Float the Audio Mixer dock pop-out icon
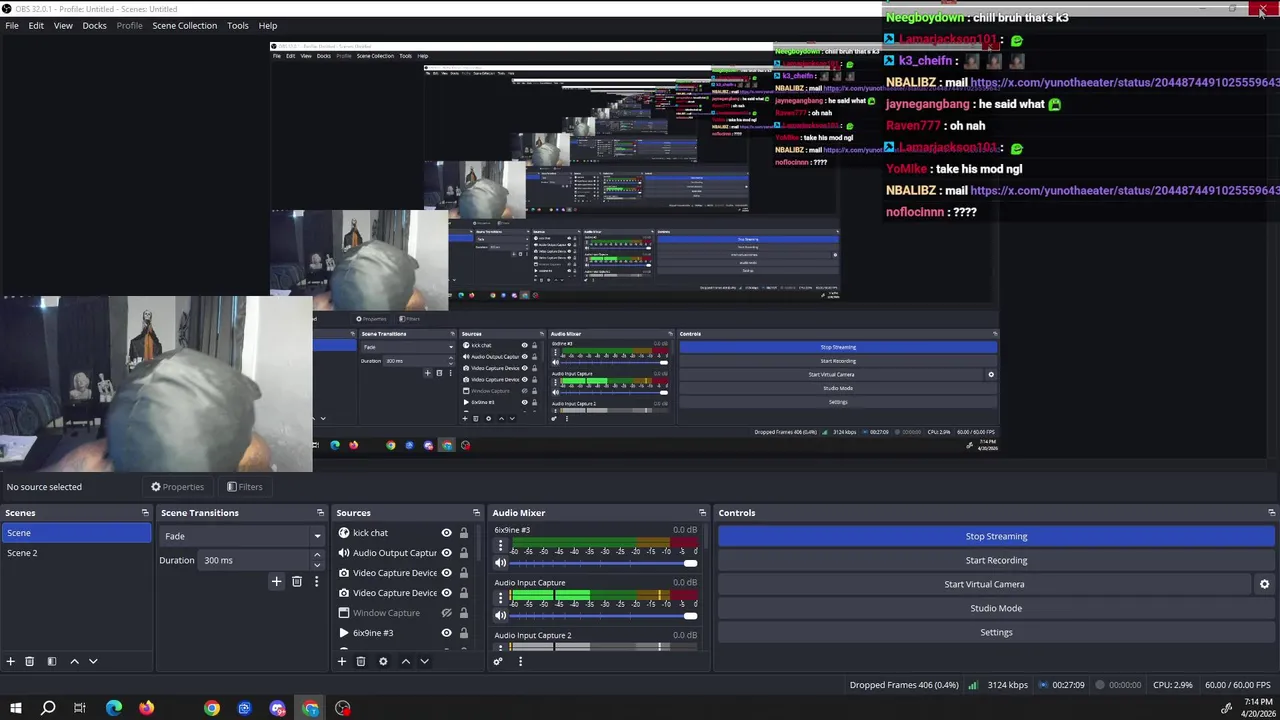This screenshot has width=1280, height=720. pos(702,513)
